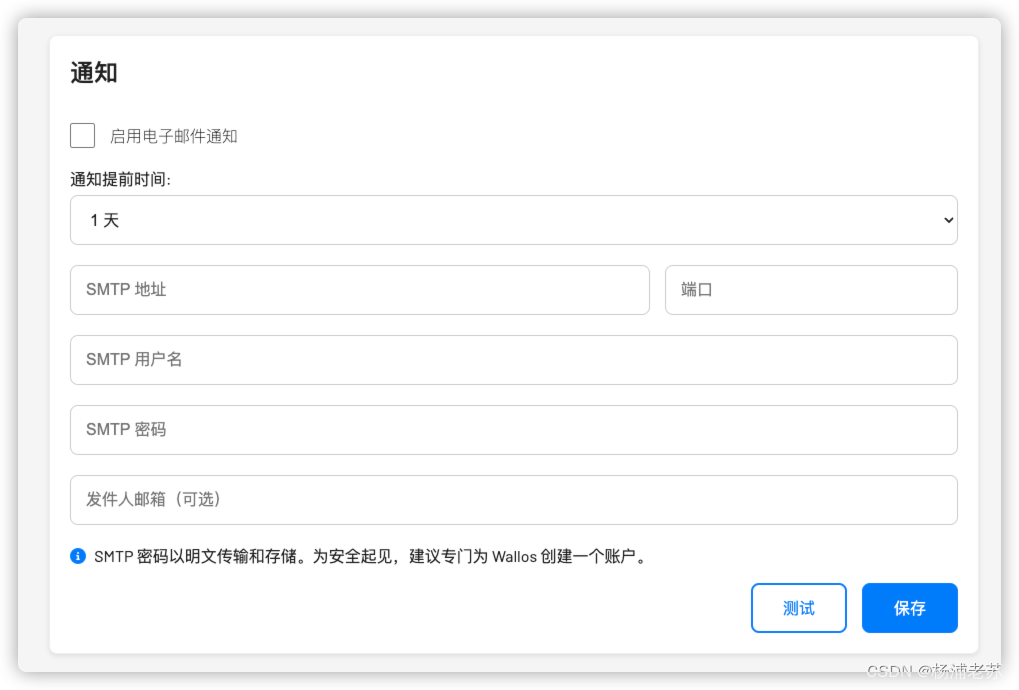Click into the SMTP 密码 field
The image size is (1019, 690).
pyautogui.click(x=513, y=430)
